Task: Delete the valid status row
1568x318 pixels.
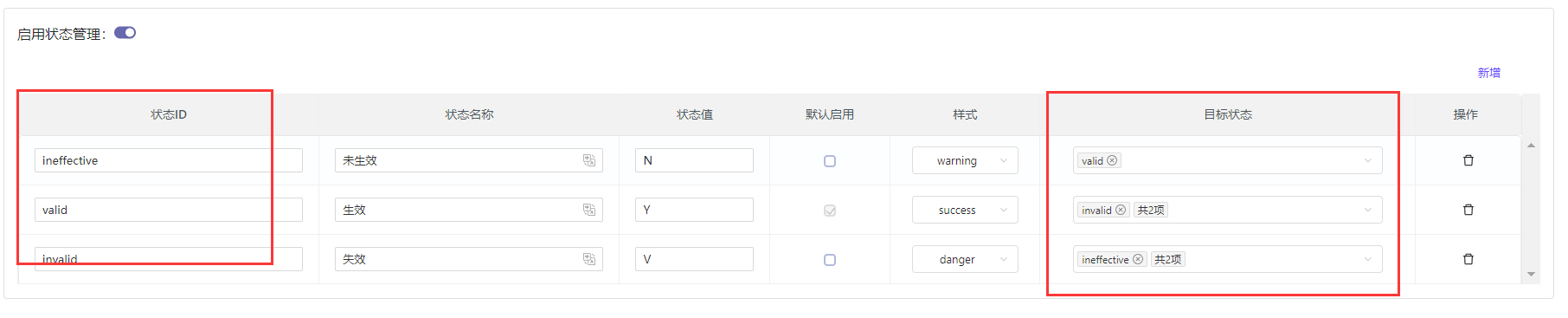Action: [x=1468, y=210]
